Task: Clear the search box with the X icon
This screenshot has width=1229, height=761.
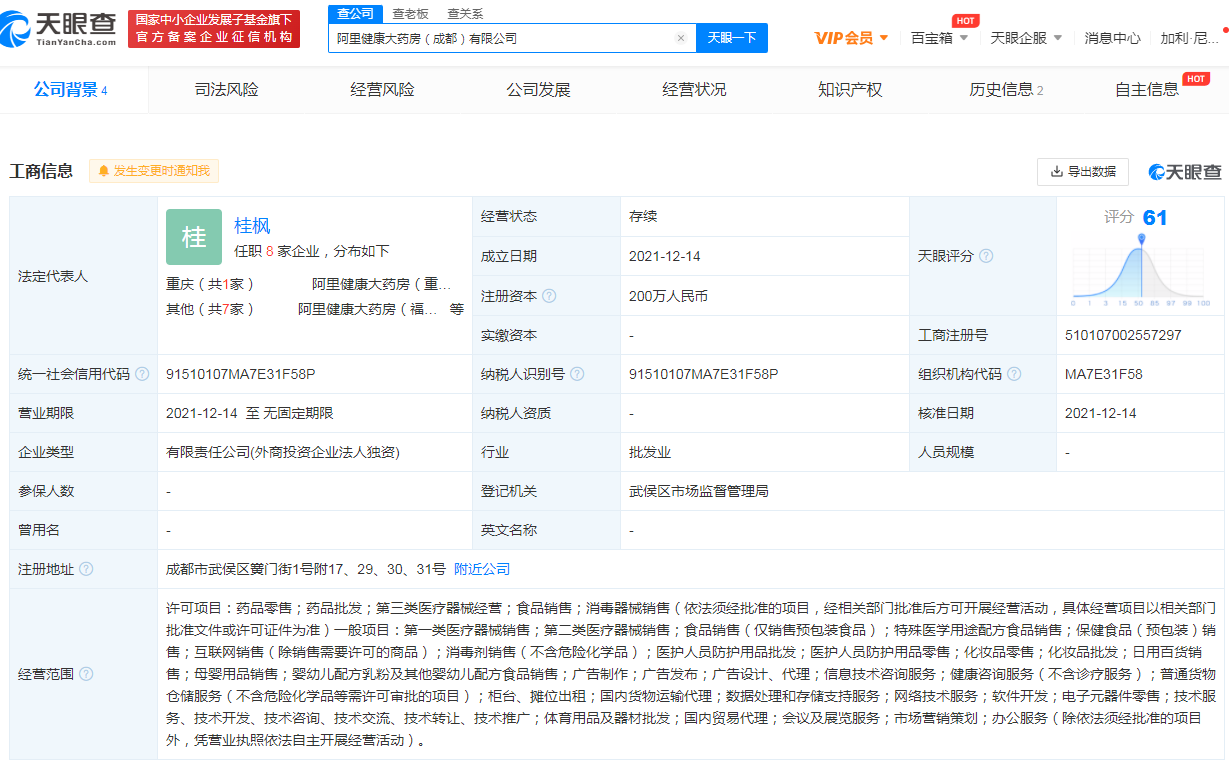Action: tap(682, 37)
